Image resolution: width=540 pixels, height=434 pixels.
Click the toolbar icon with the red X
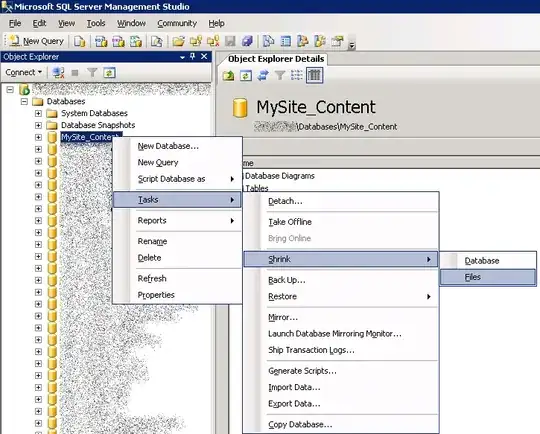(213, 42)
